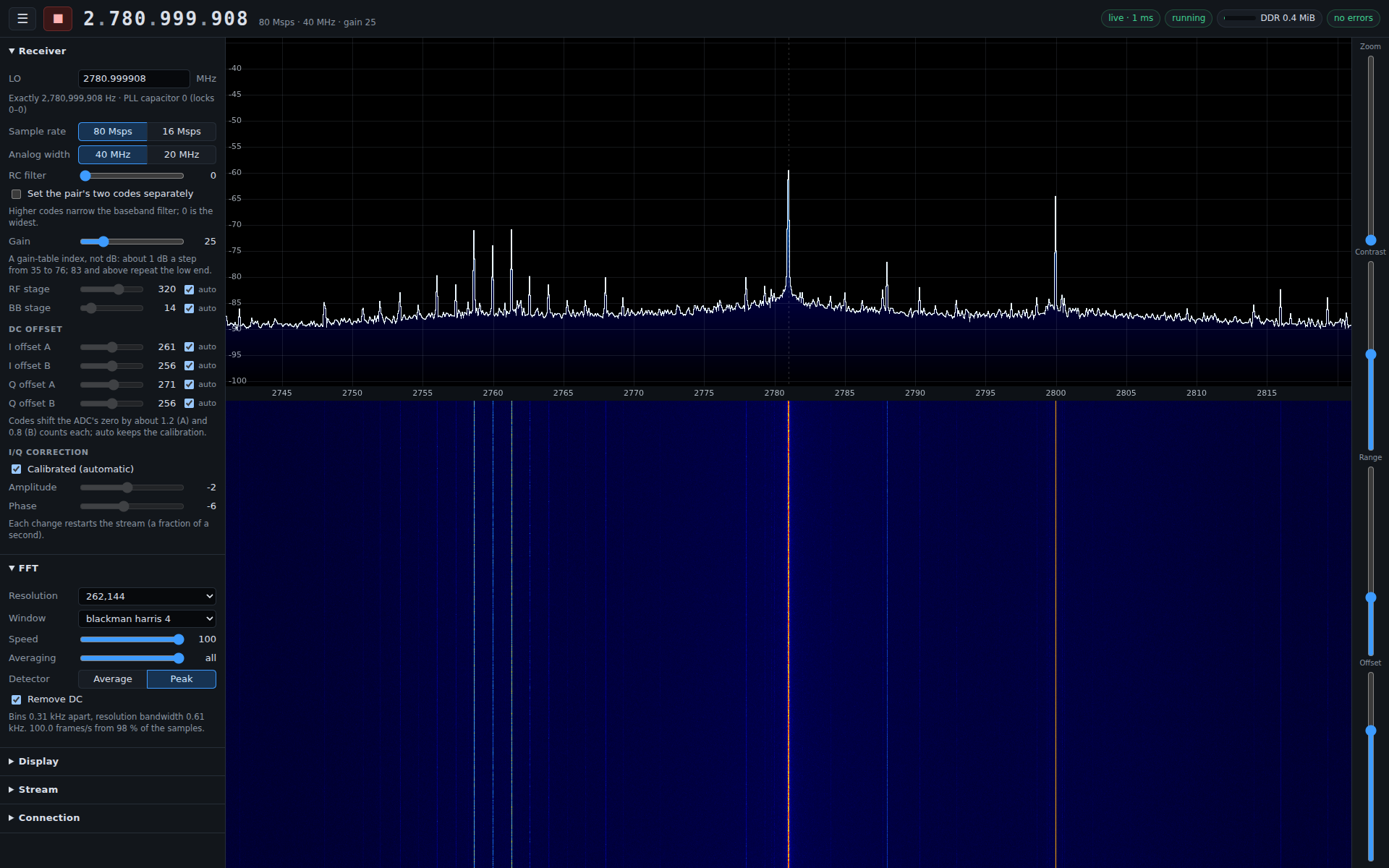Viewport: 1389px width, 868px height.
Task: Click the LO frequency input field
Action: [x=134, y=79]
